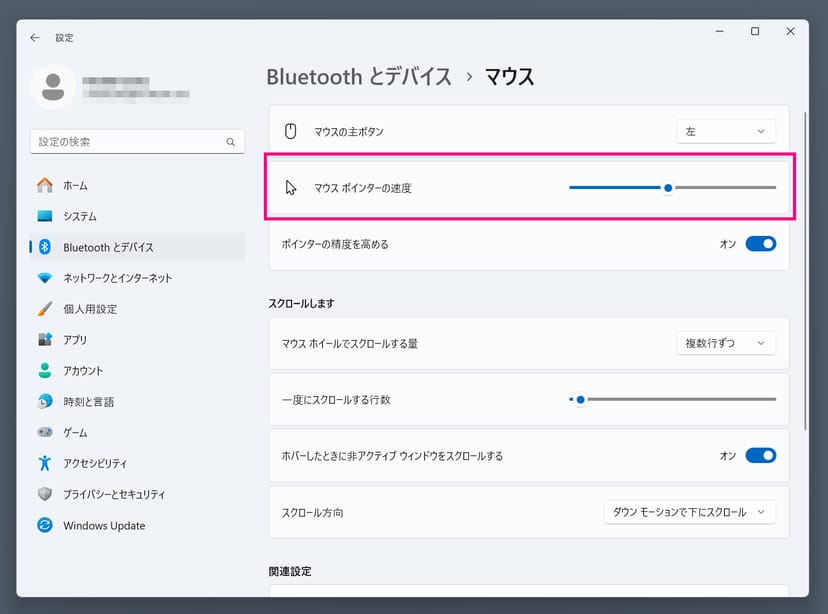The image size is (828, 614).
Task: Click the back arrow icon in the title bar
Action: coord(35,37)
